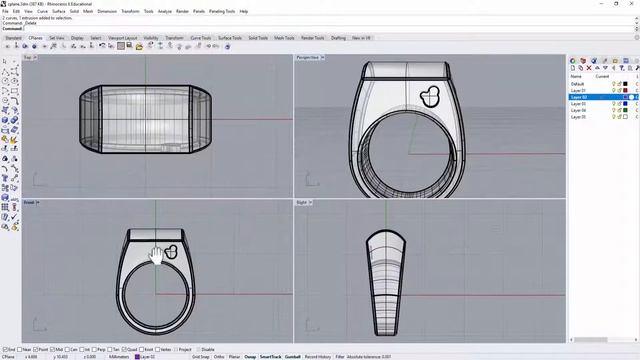
Task: Delete layer with the red X icon
Action: (589, 68)
